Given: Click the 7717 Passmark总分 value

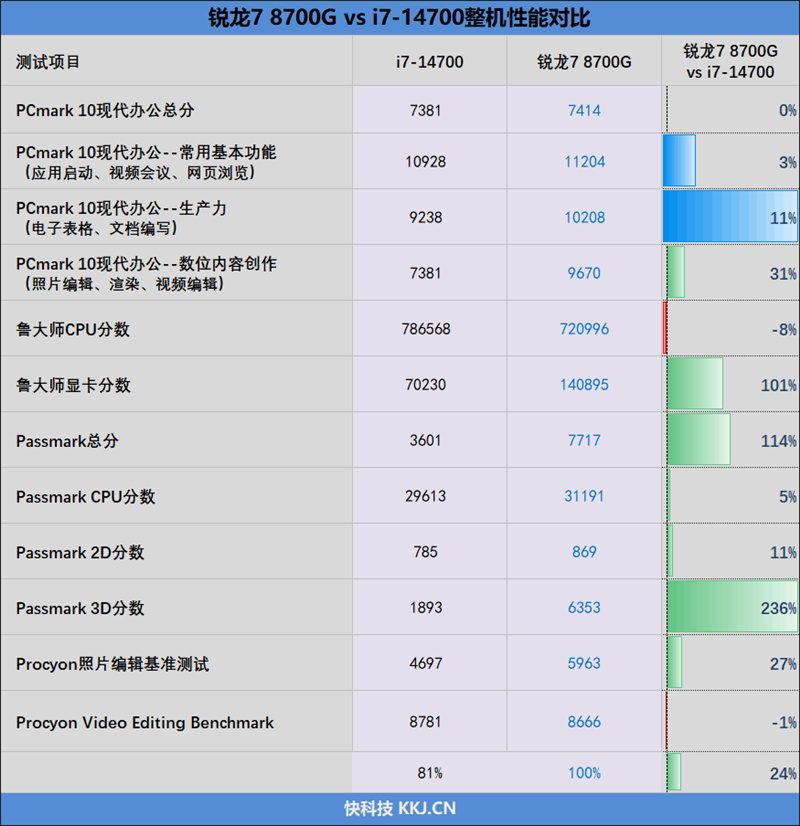Looking at the screenshot, I should (x=584, y=440).
